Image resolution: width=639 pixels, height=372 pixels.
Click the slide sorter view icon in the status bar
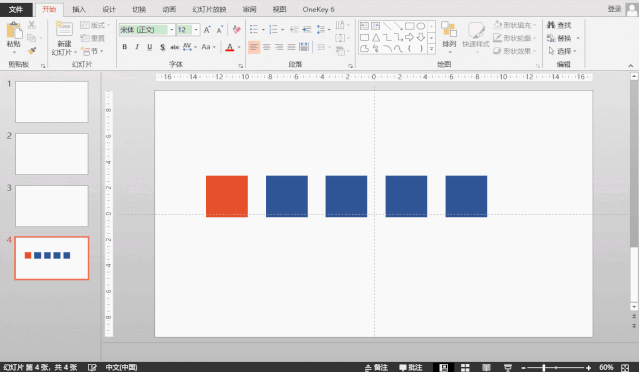[x=465, y=368]
